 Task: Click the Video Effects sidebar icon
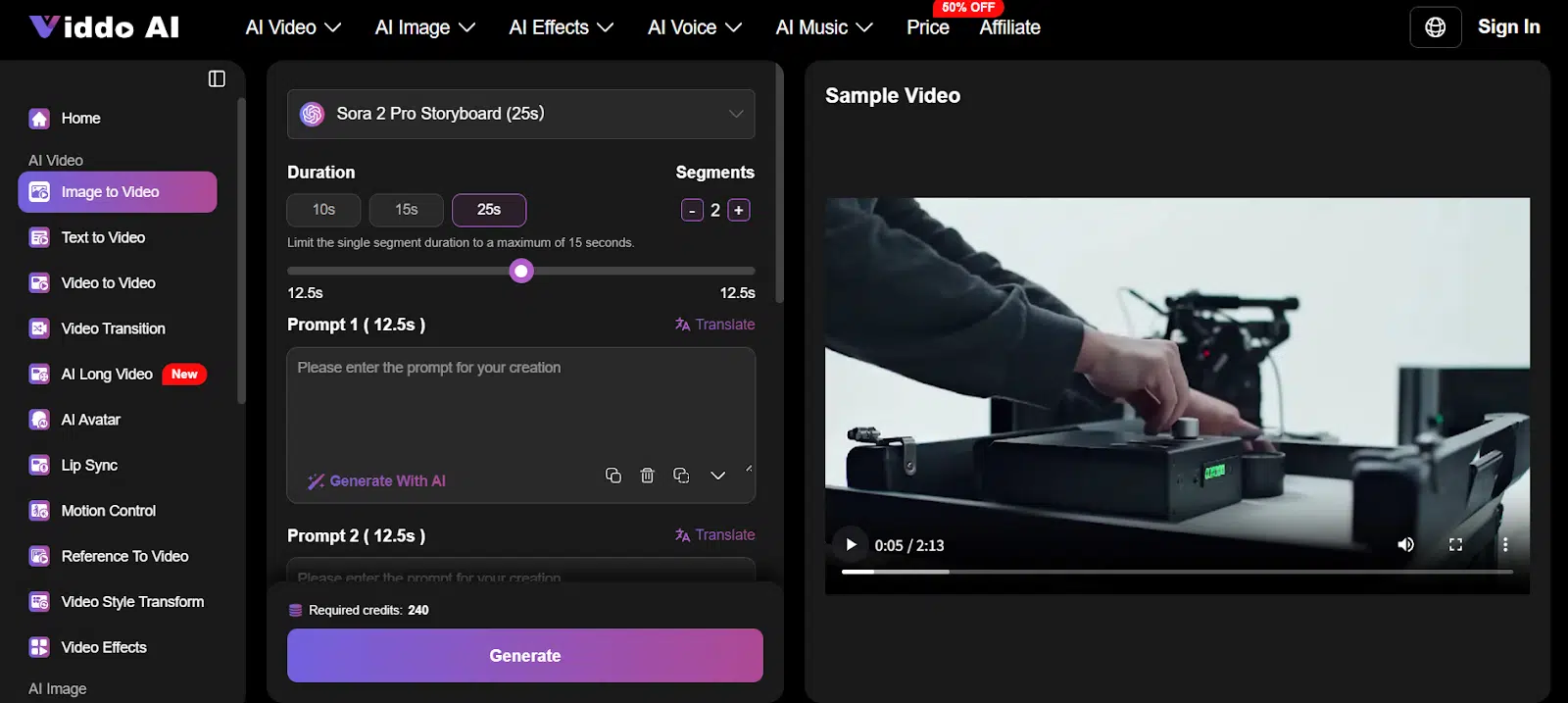point(39,647)
